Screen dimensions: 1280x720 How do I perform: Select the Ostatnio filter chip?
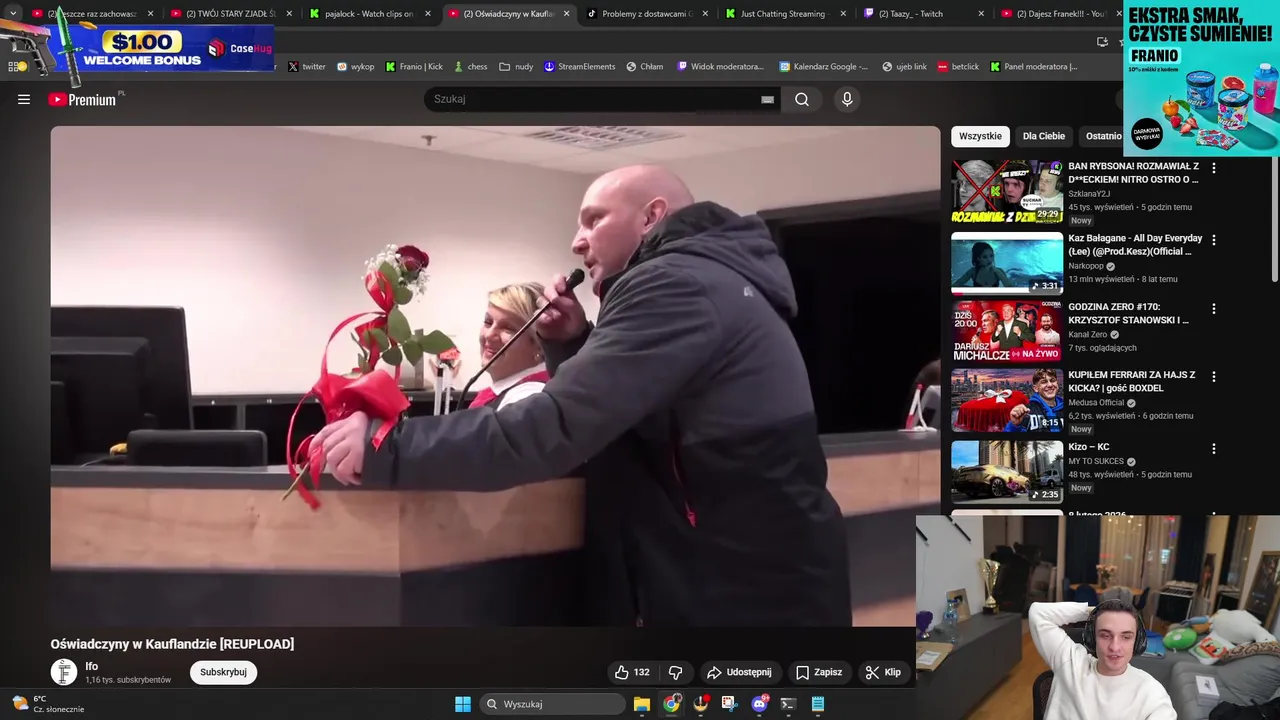[1103, 136]
